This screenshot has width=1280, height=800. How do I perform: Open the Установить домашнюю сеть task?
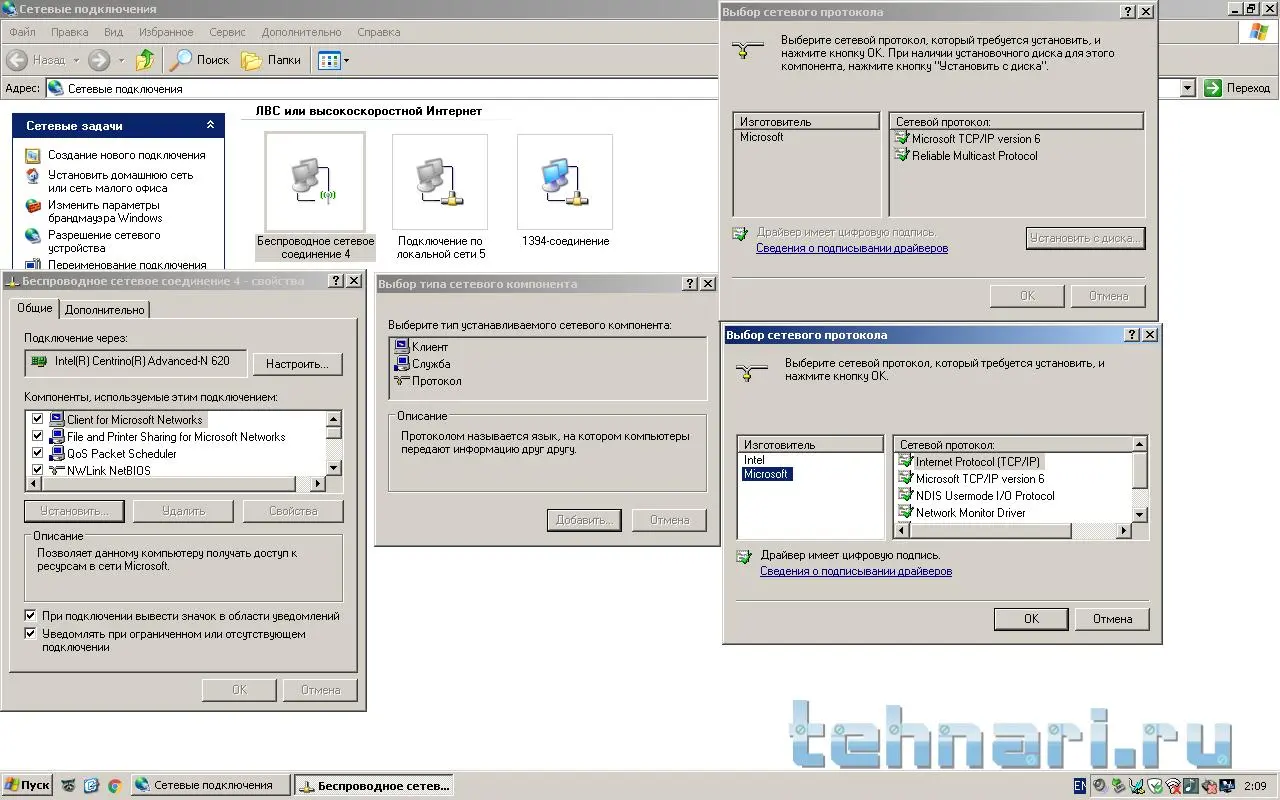click(121, 181)
